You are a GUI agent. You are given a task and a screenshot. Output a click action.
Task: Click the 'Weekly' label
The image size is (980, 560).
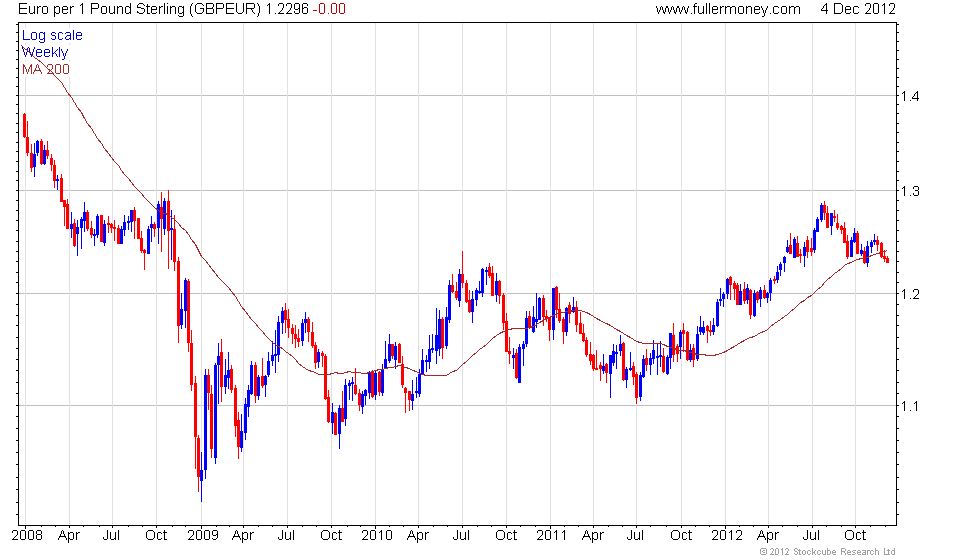click(45, 52)
